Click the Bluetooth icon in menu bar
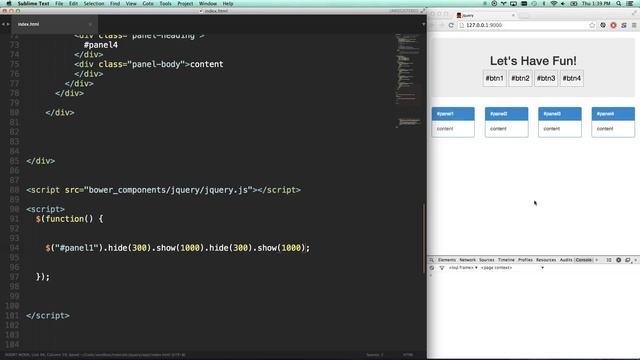 (x=544, y=3)
